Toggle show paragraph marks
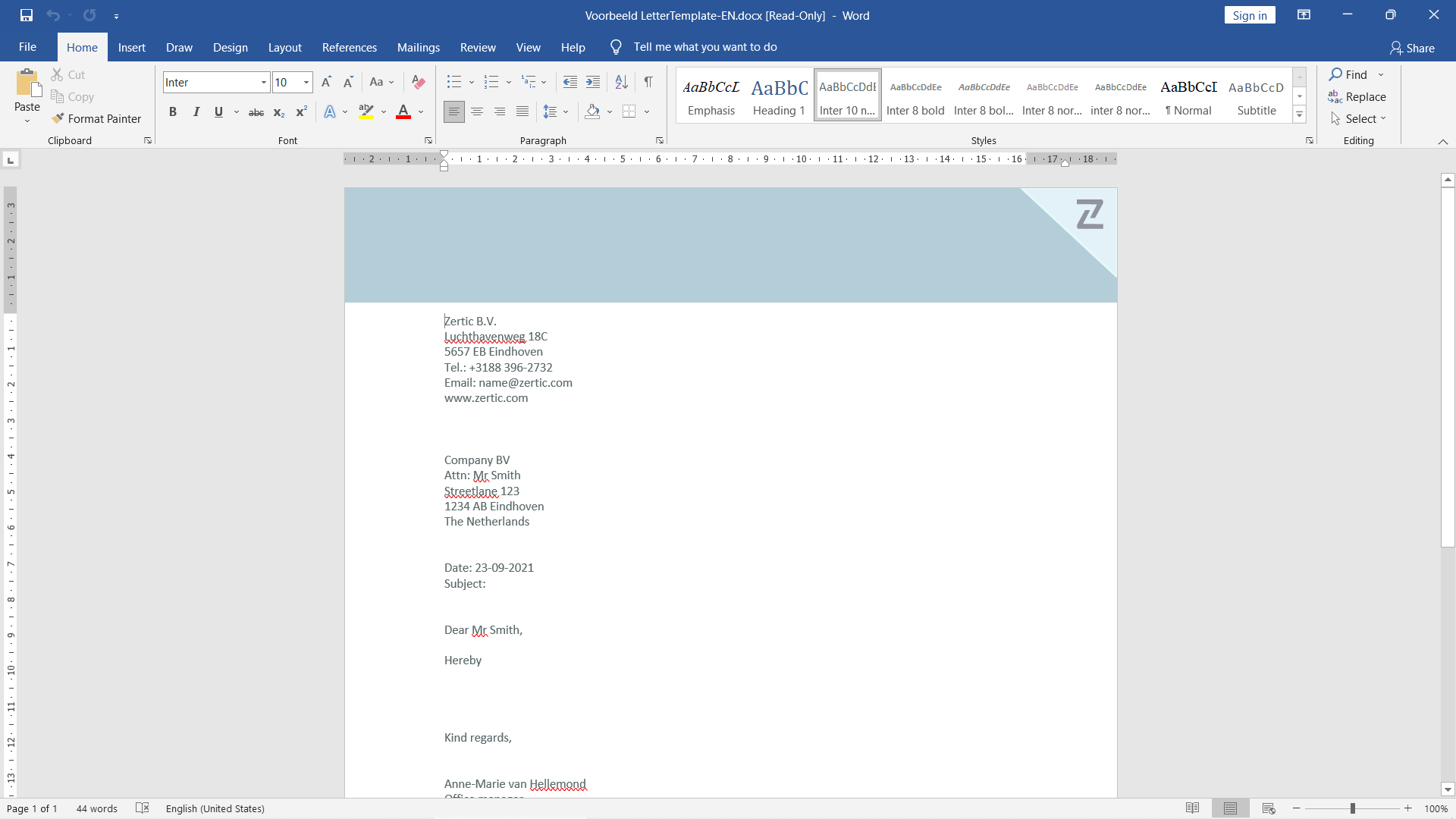This screenshot has width=1456, height=819. 648,82
